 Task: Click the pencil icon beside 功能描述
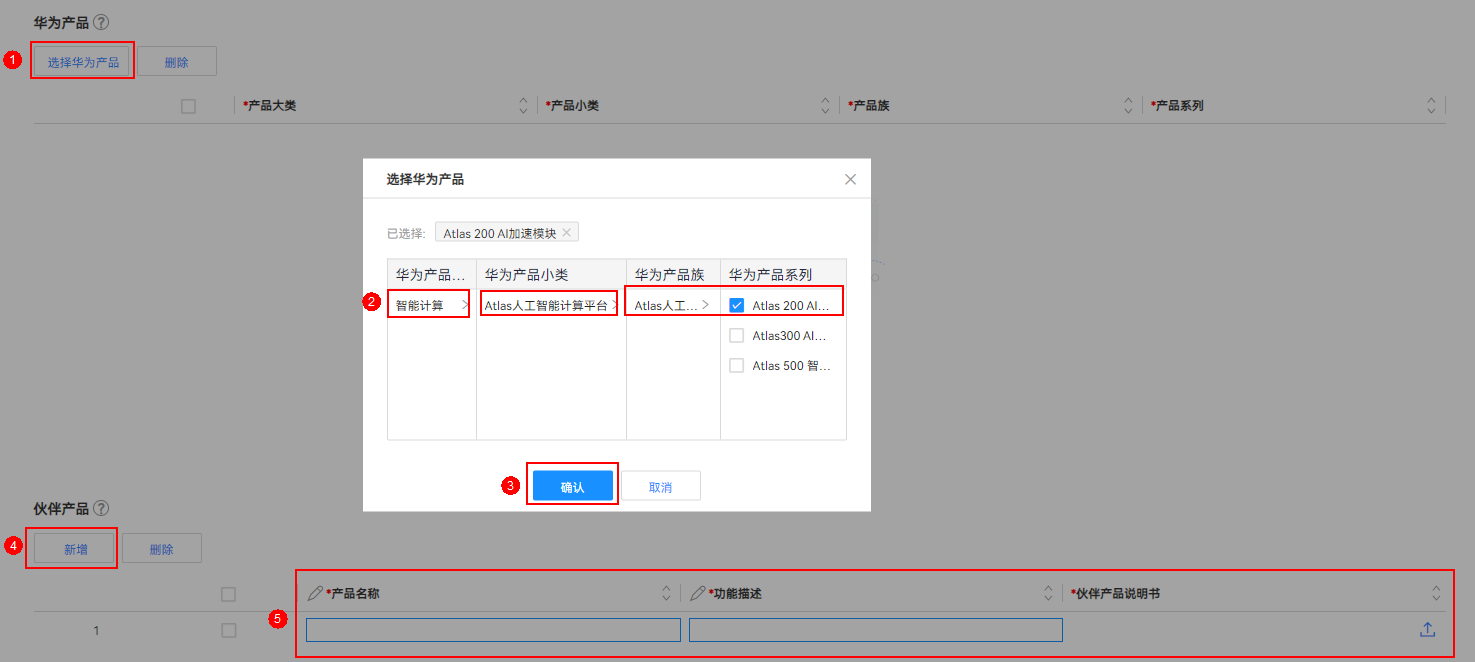[697, 593]
